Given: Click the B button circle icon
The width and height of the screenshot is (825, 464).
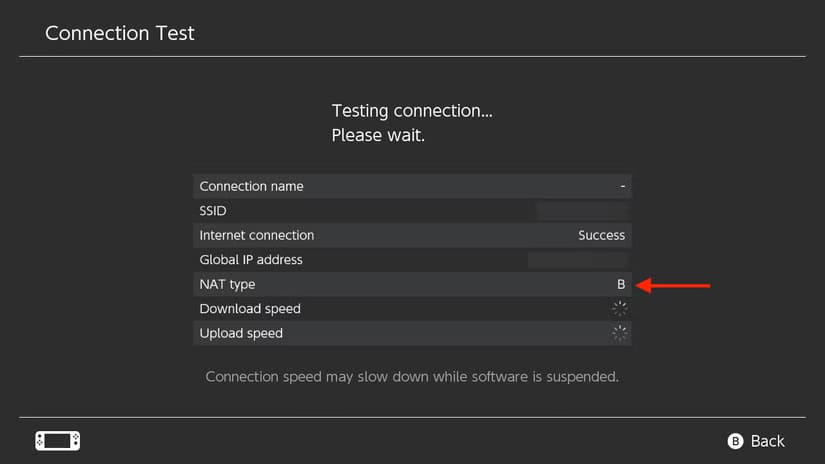Looking at the screenshot, I should tap(735, 441).
